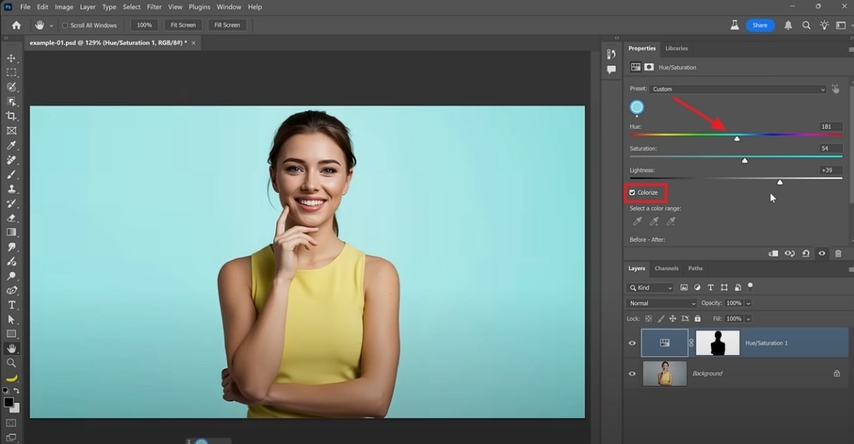Click the Hue value field showing 181
This screenshot has height=444, width=854.
(x=831, y=126)
